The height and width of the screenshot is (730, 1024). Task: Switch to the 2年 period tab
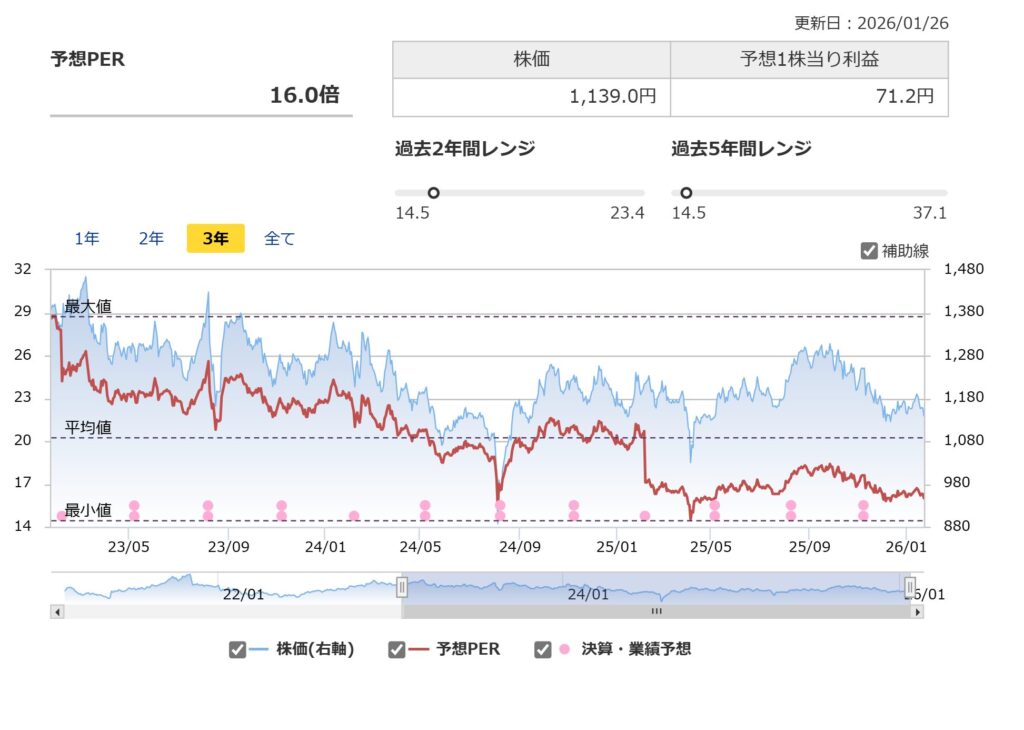click(x=150, y=238)
